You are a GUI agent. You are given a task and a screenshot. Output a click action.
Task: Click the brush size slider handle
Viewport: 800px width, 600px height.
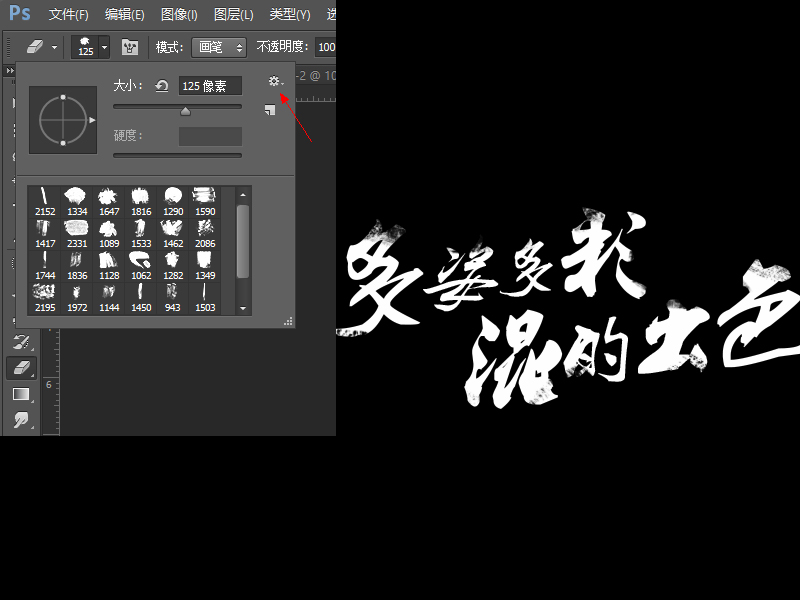185,111
